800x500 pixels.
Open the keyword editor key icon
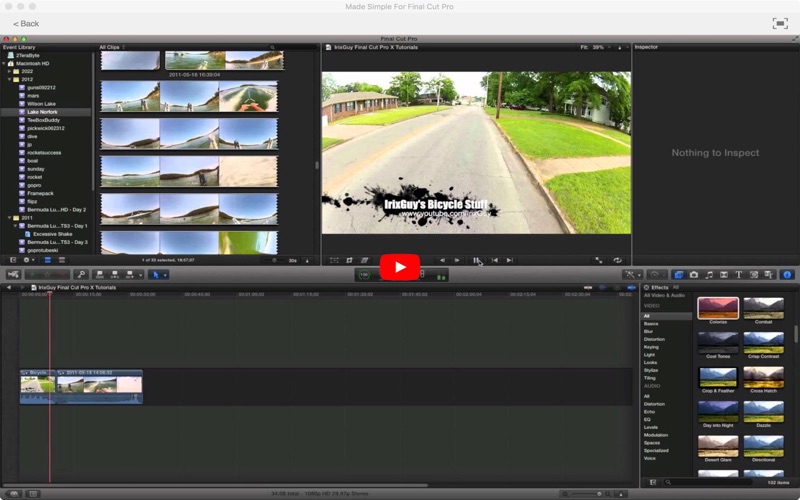[82, 274]
